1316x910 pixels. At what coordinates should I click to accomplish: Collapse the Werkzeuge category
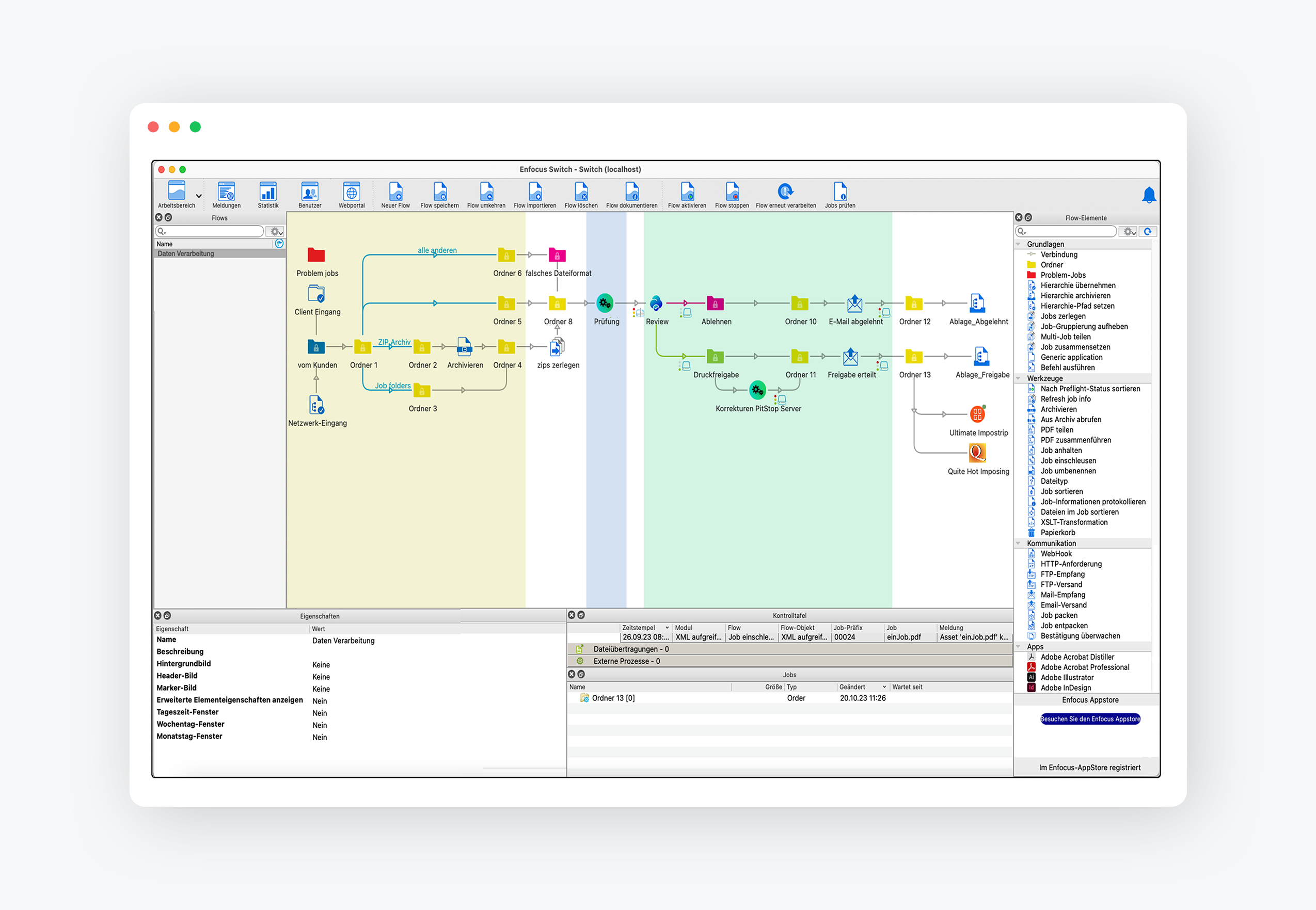click(x=1018, y=378)
